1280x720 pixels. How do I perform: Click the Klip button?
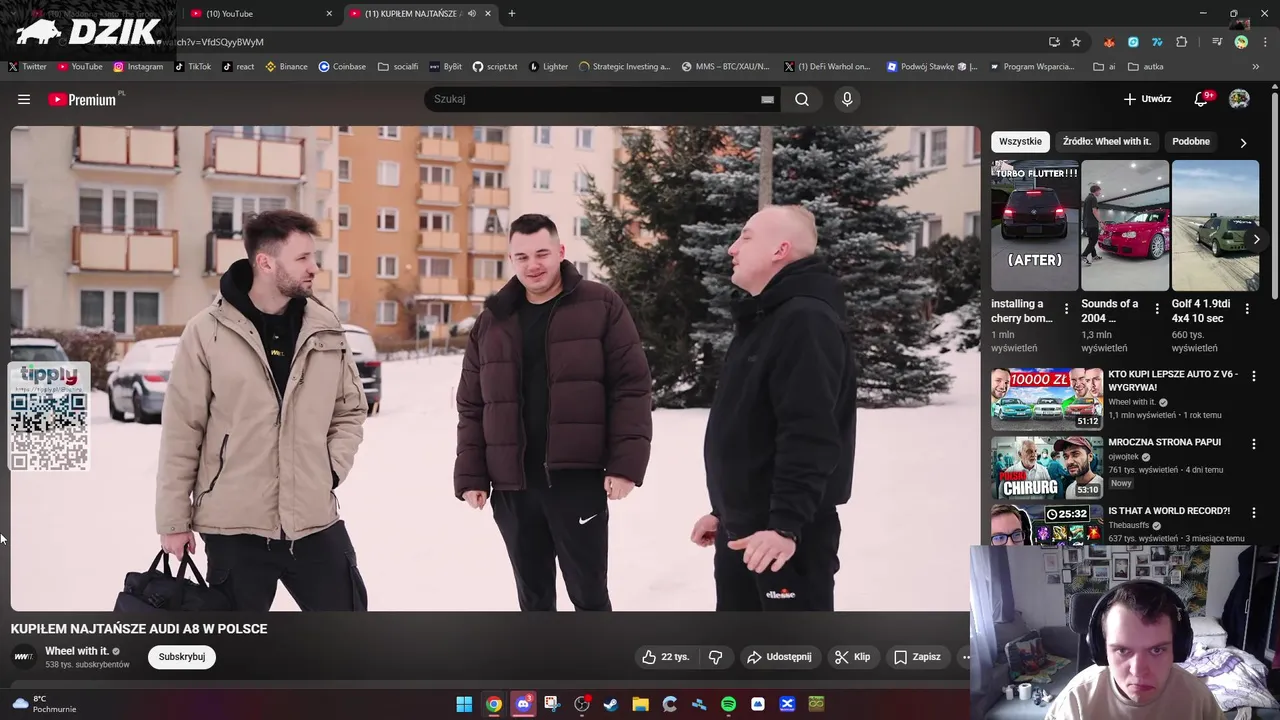[853, 657]
